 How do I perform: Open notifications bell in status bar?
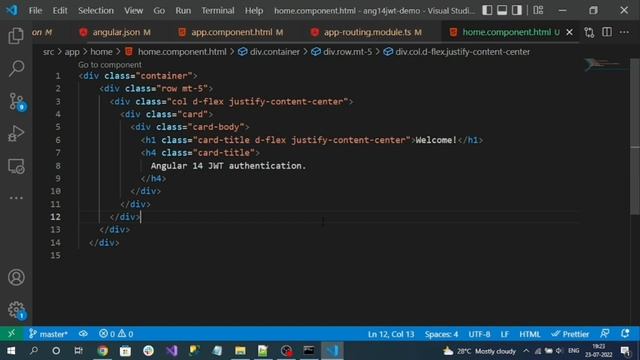tap(625, 334)
